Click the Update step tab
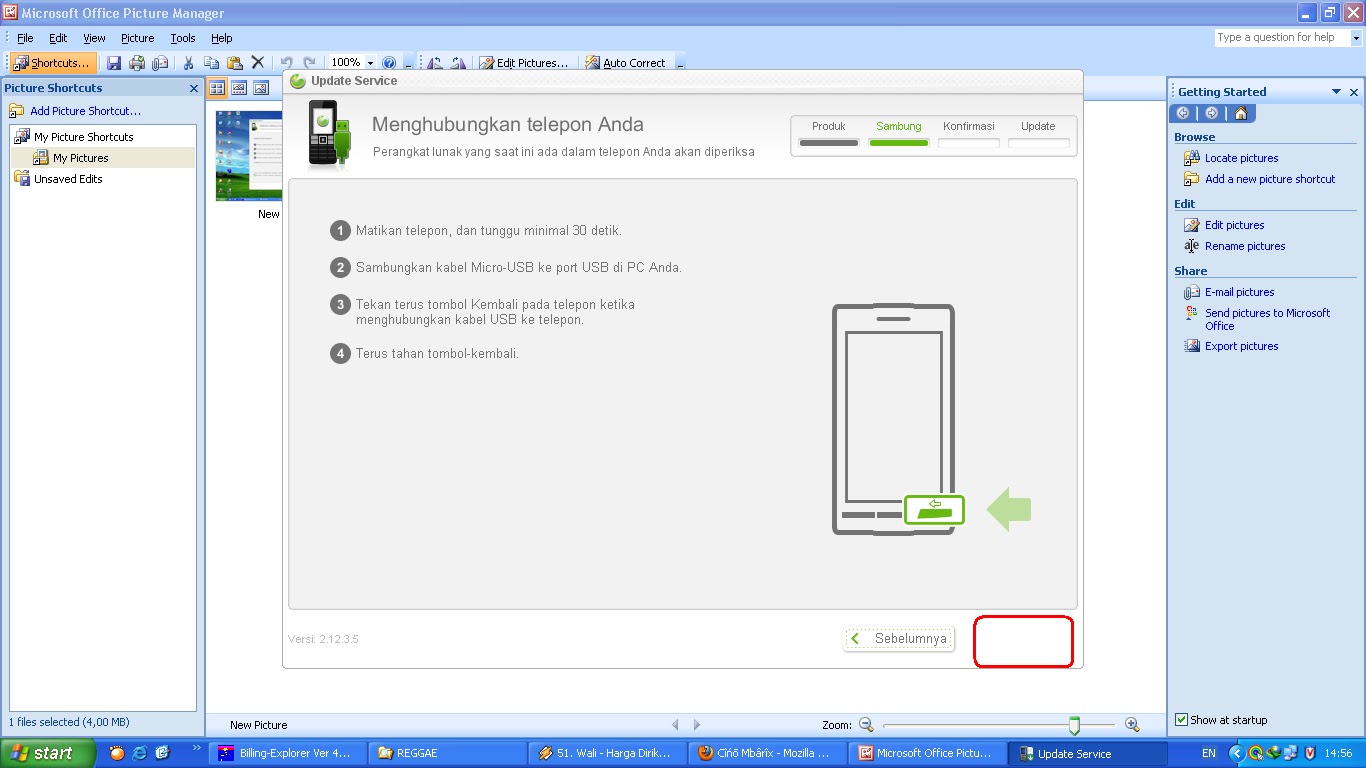 pos(1038,134)
